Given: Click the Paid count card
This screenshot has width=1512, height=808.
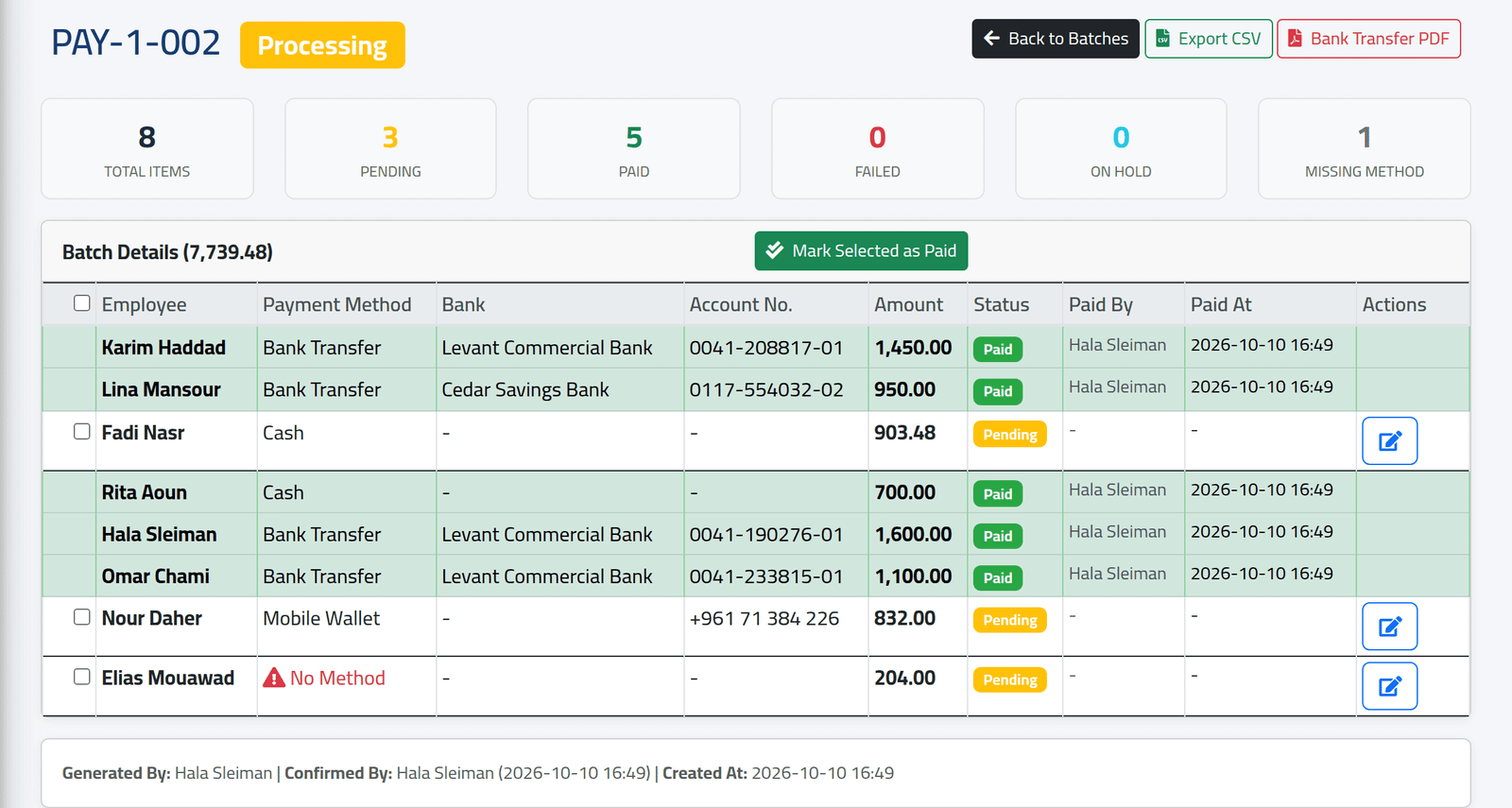Looking at the screenshot, I should [634, 149].
